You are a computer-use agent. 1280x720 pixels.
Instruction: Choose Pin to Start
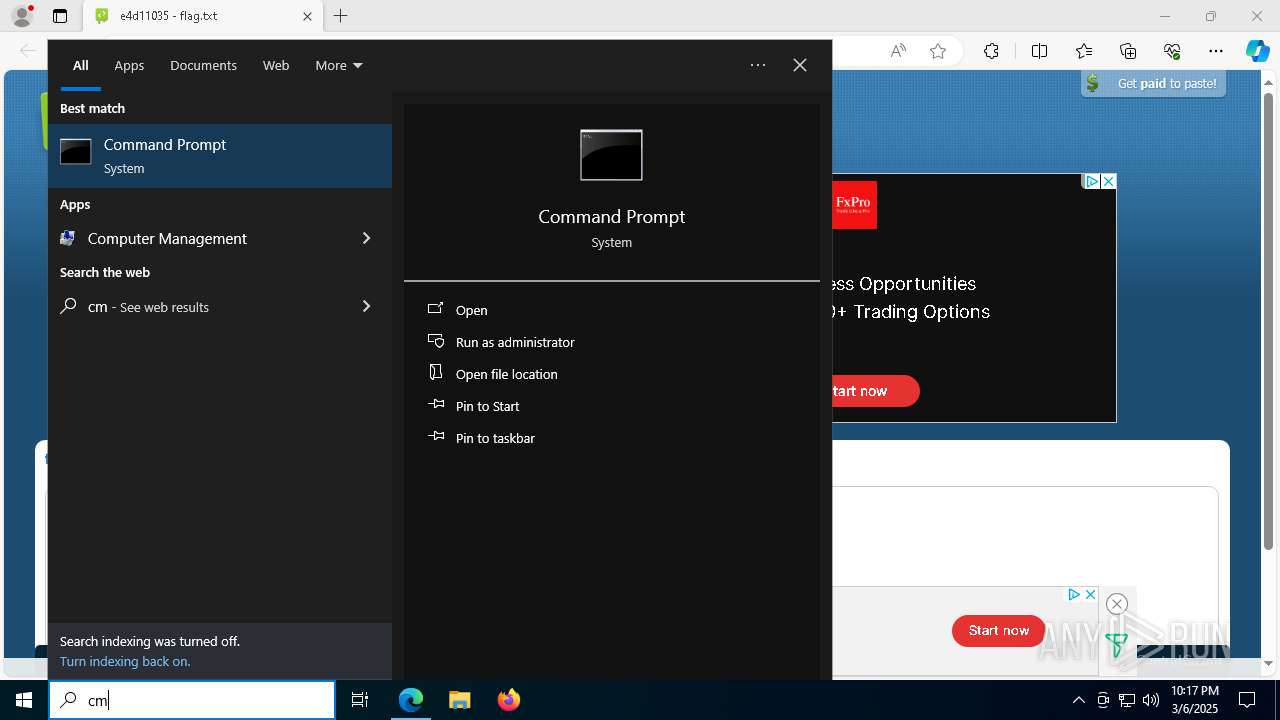click(487, 406)
